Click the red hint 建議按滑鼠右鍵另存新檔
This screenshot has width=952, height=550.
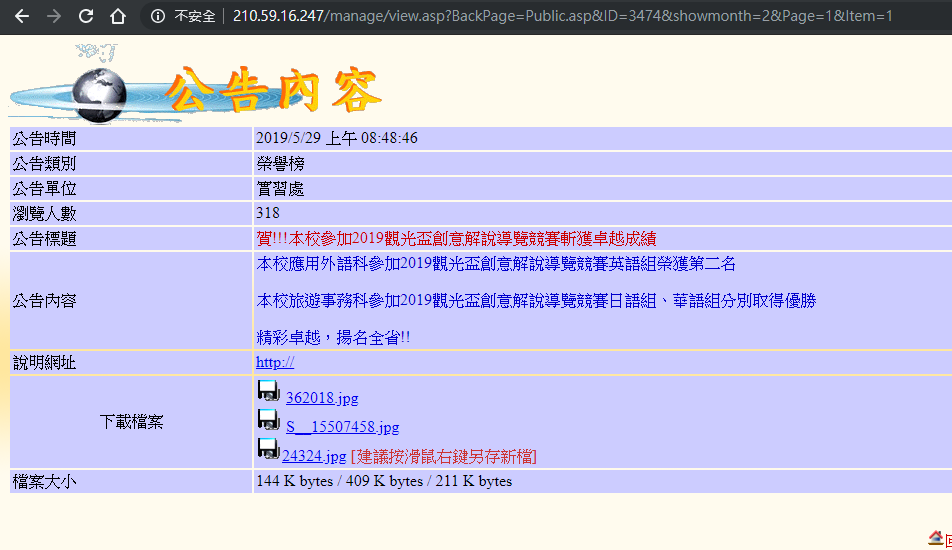click(x=444, y=457)
